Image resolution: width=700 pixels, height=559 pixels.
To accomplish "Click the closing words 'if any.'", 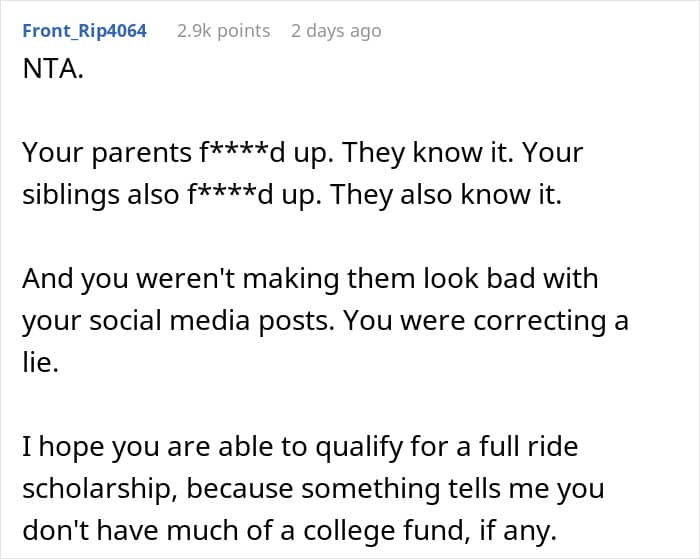I will pyautogui.click(x=518, y=531).
